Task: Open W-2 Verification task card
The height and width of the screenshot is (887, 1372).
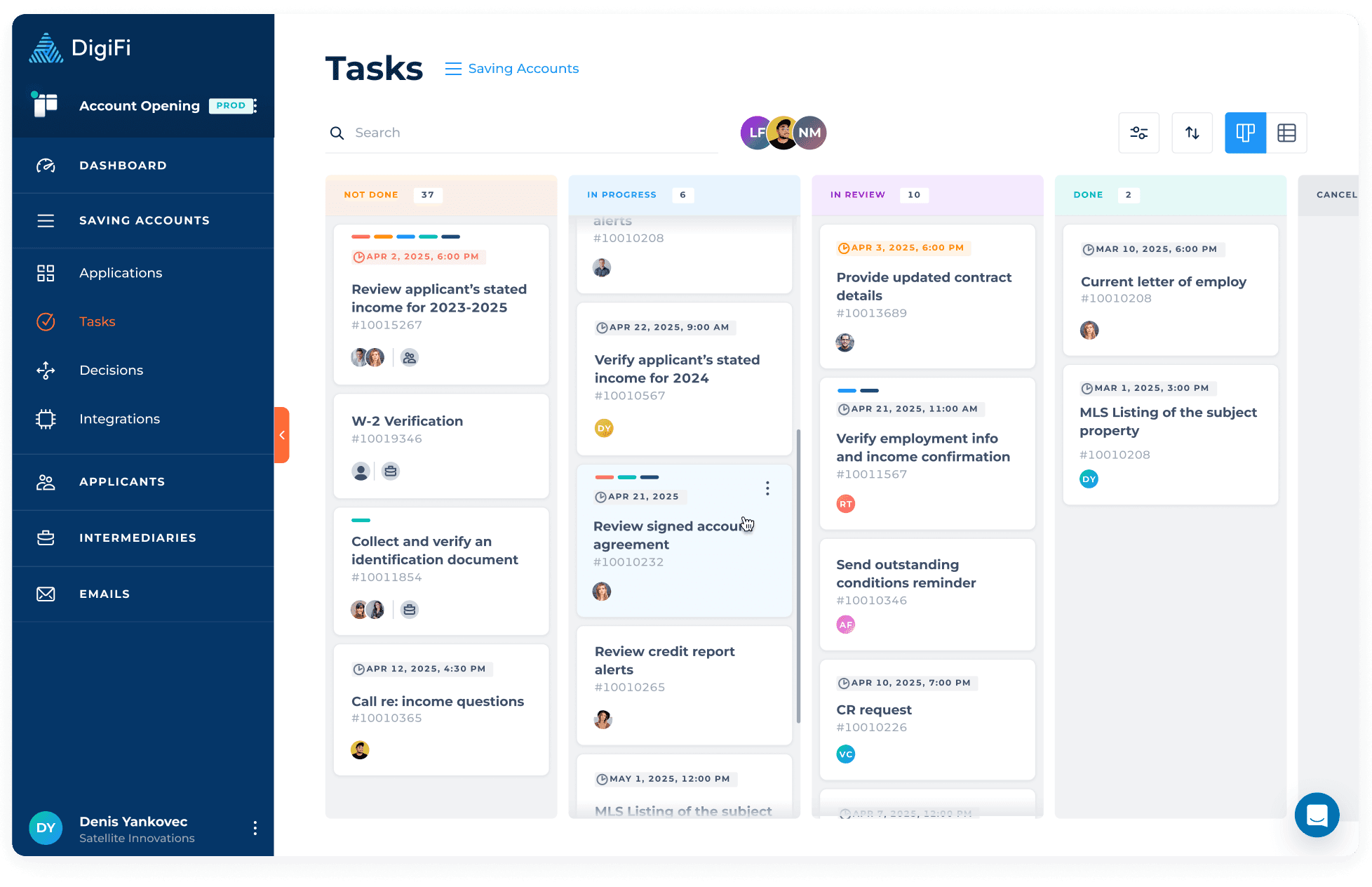Action: tap(441, 446)
